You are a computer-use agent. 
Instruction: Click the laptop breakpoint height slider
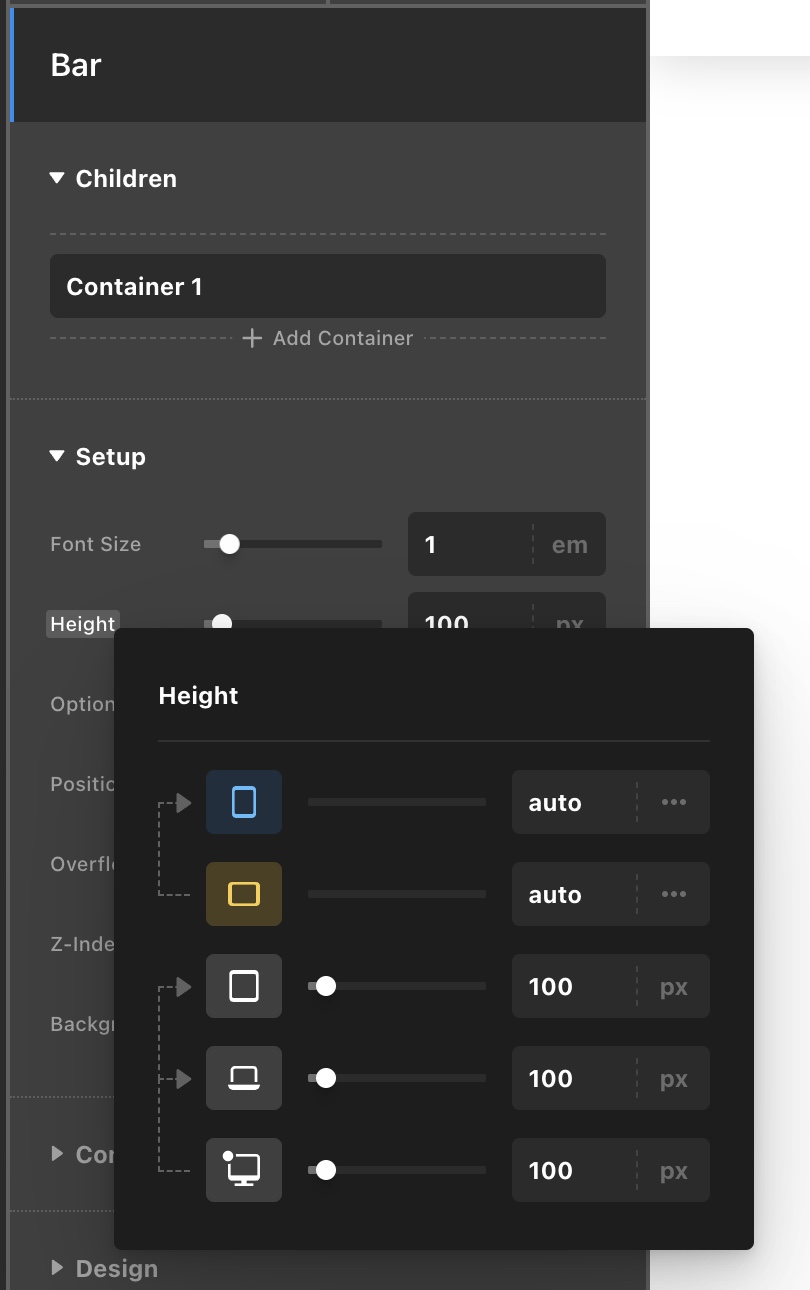tap(397, 1078)
